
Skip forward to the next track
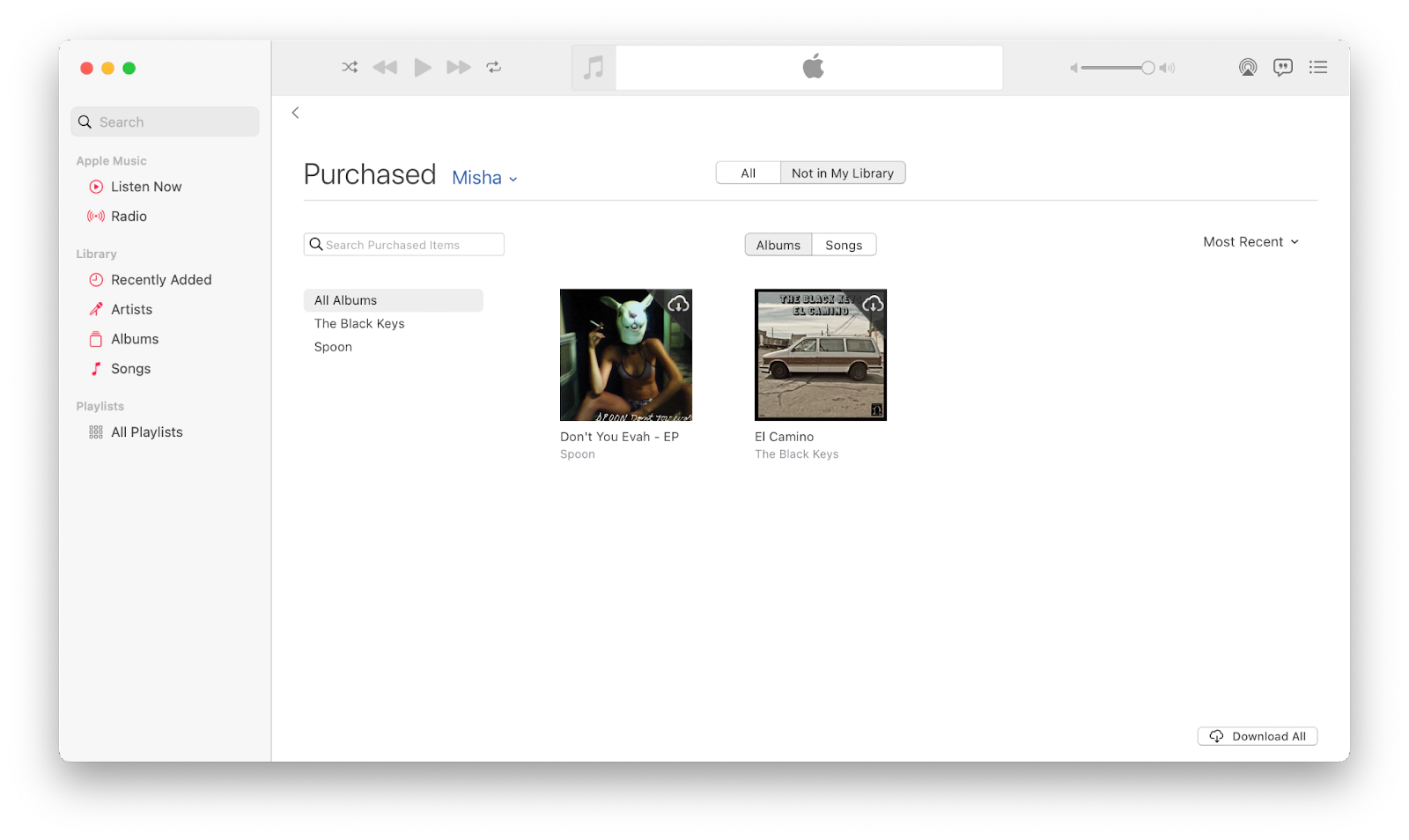[459, 67]
